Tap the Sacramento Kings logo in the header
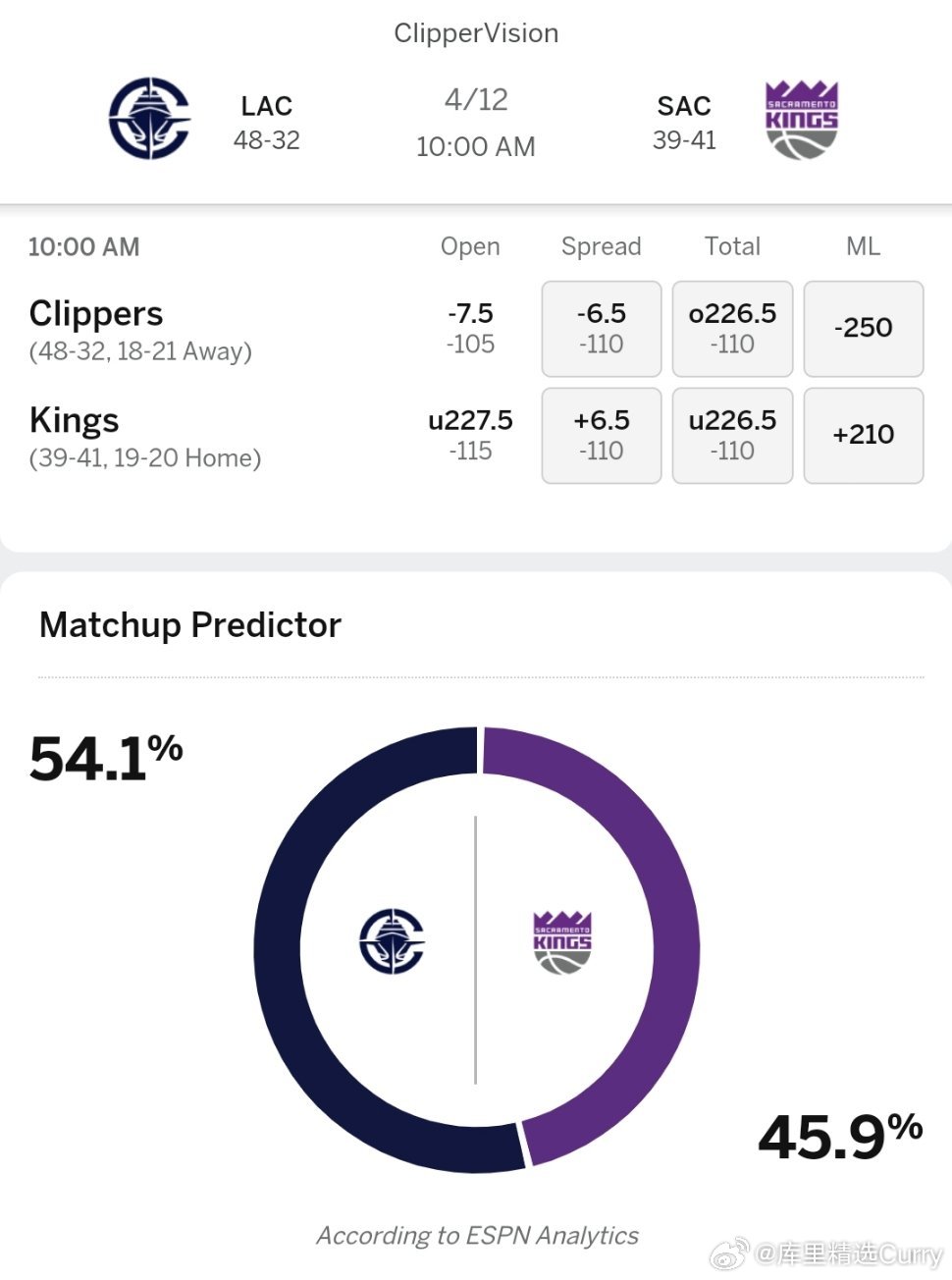This screenshot has width=952, height=1280. coord(802,120)
